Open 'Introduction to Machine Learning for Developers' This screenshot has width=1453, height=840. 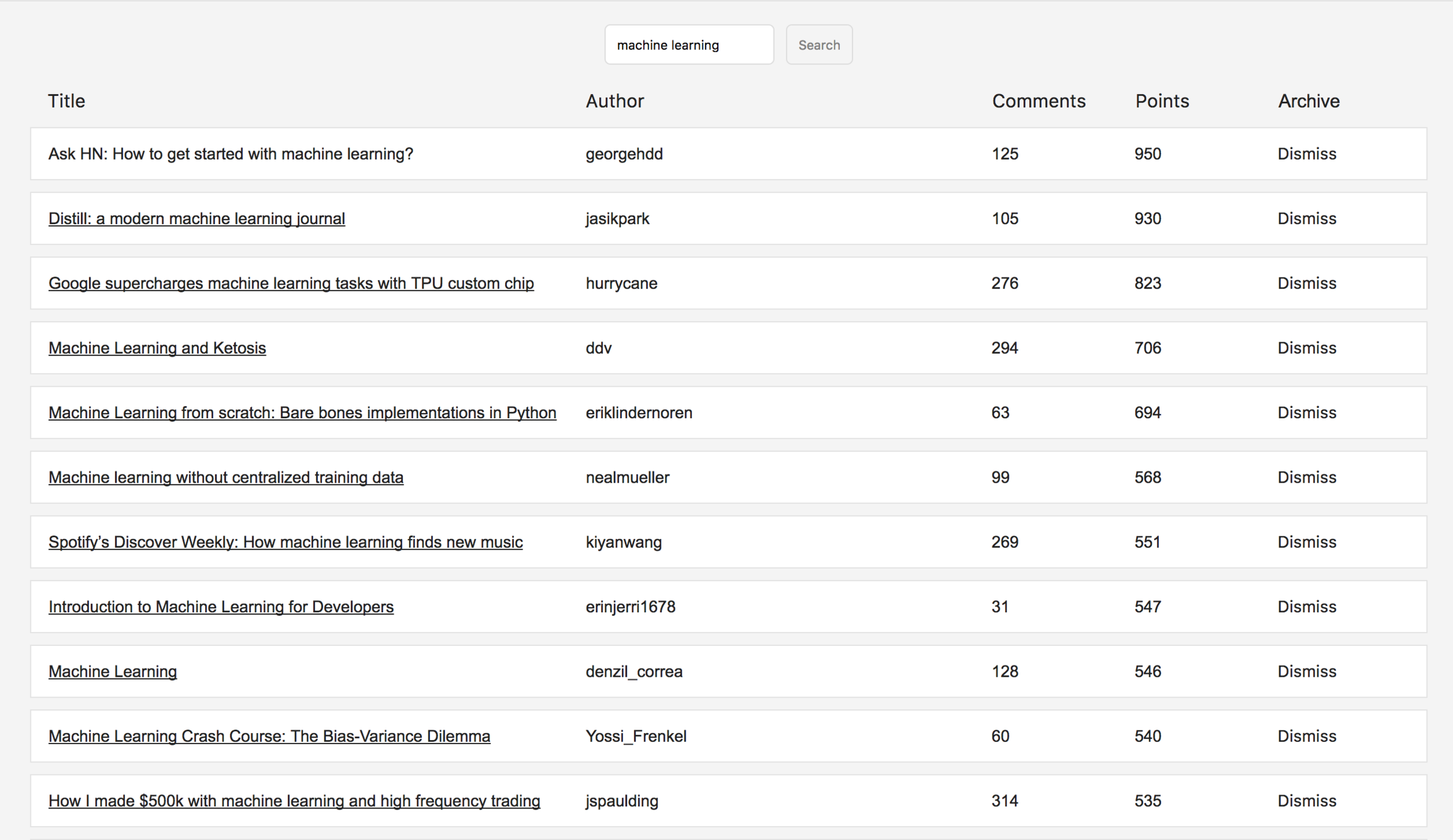pos(221,606)
